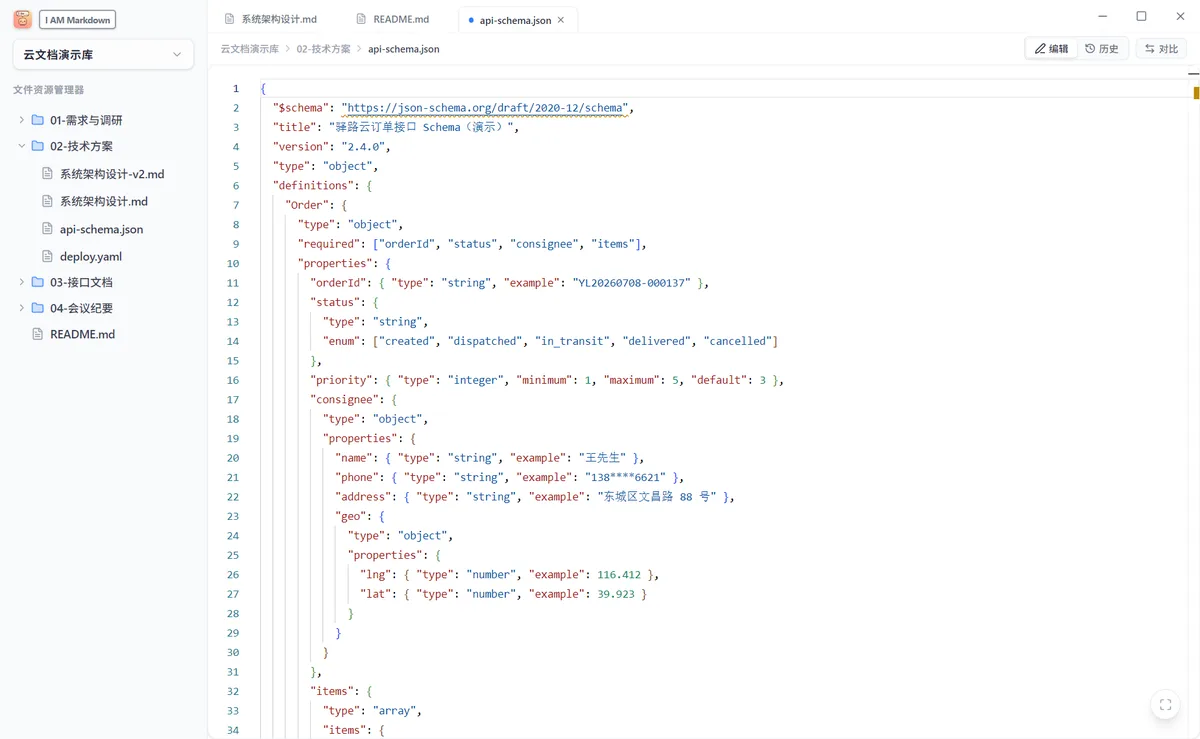Click the "address" example 东城区文昌路 88 号

[x=657, y=497]
